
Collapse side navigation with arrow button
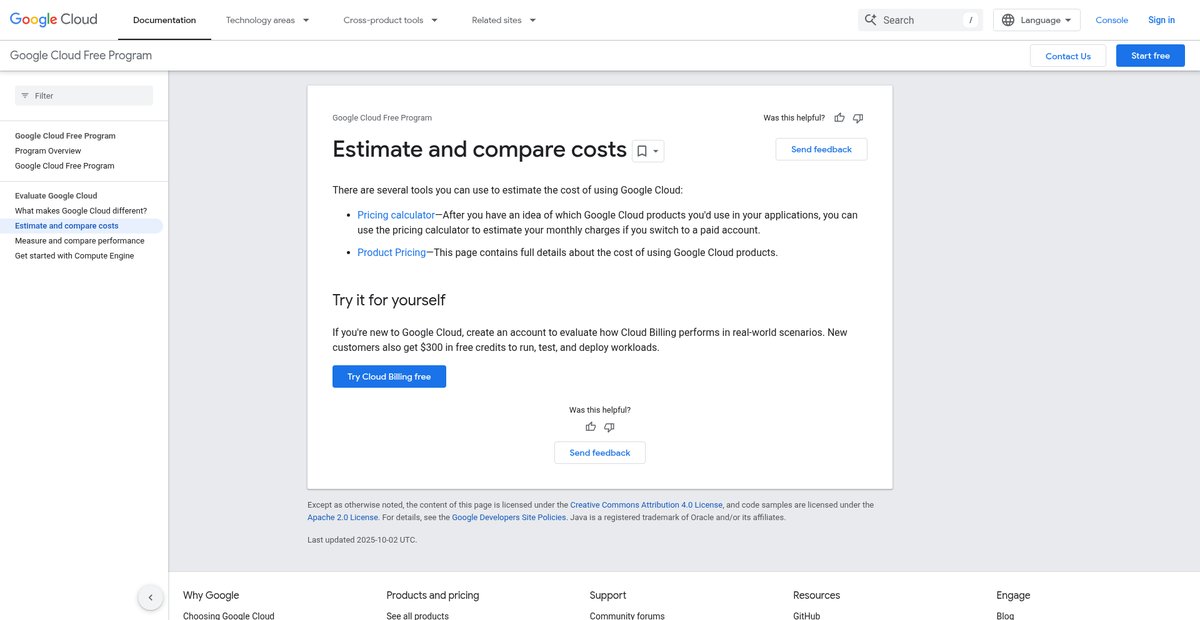click(150, 597)
